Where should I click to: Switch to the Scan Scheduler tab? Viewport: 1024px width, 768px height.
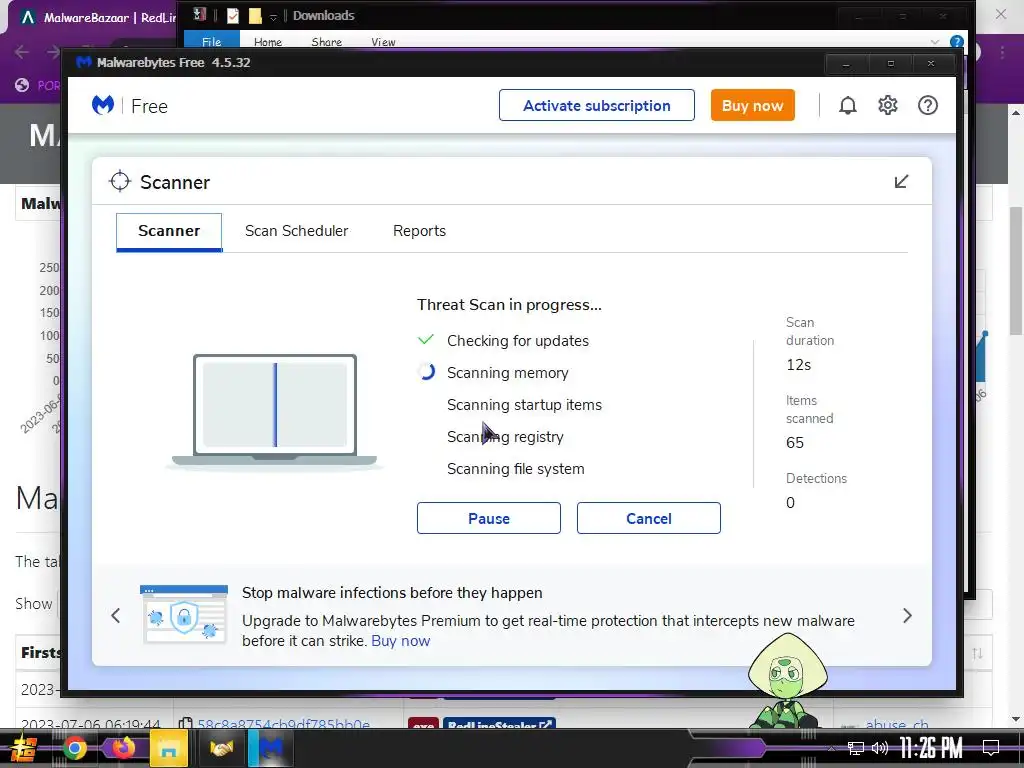(296, 231)
